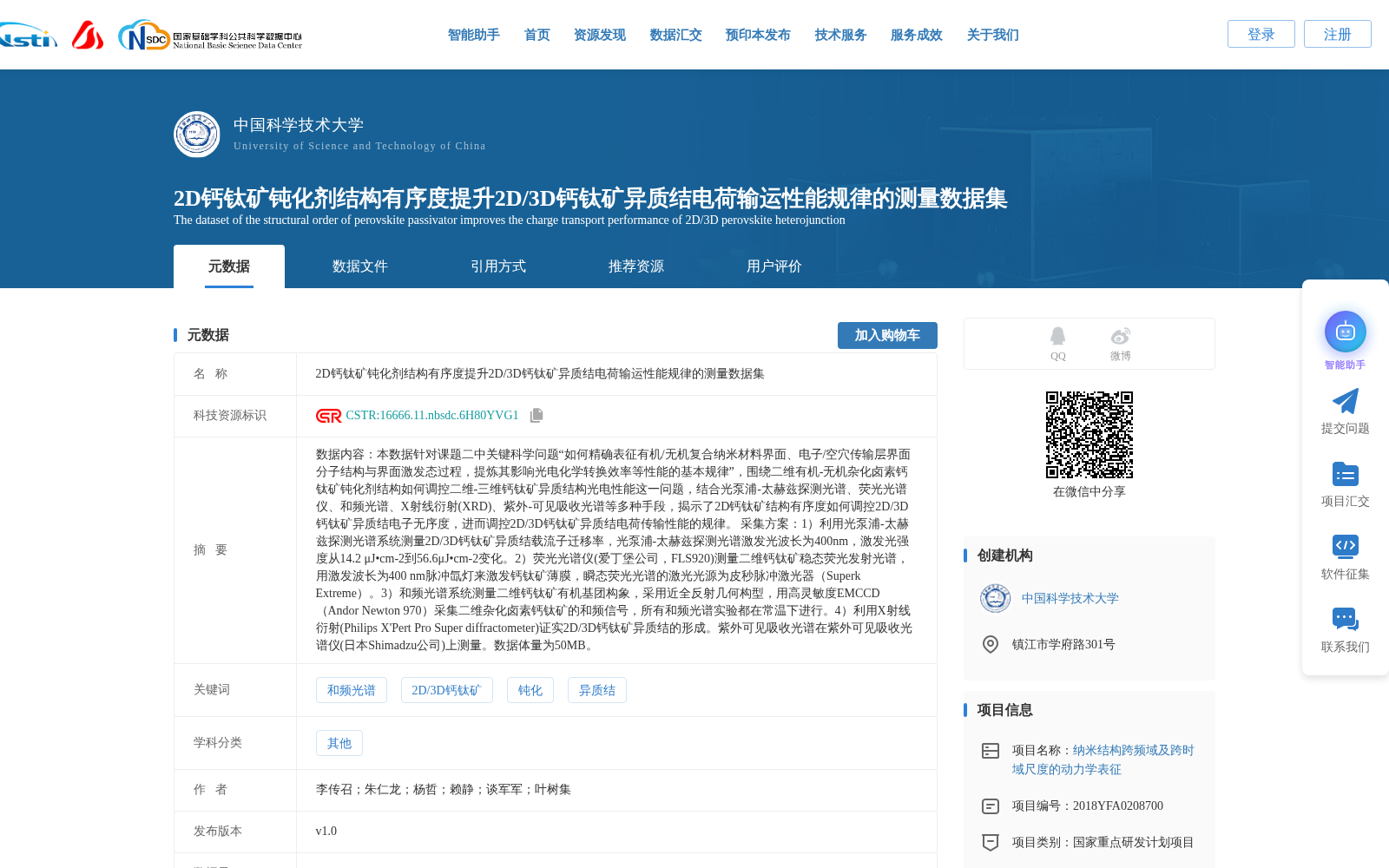Click the version value v1.0
The width and height of the screenshot is (1389, 868).
[x=326, y=832]
